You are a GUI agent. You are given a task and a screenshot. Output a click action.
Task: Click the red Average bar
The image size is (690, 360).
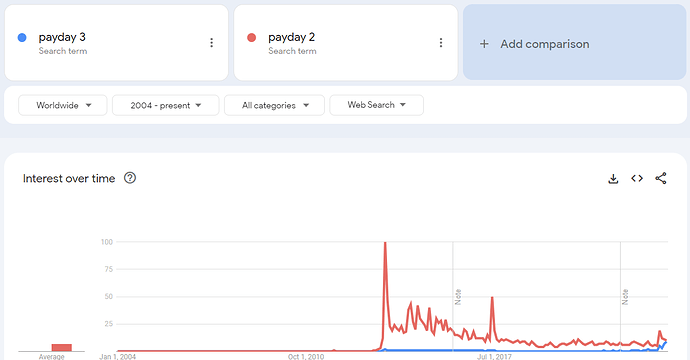coord(62,347)
